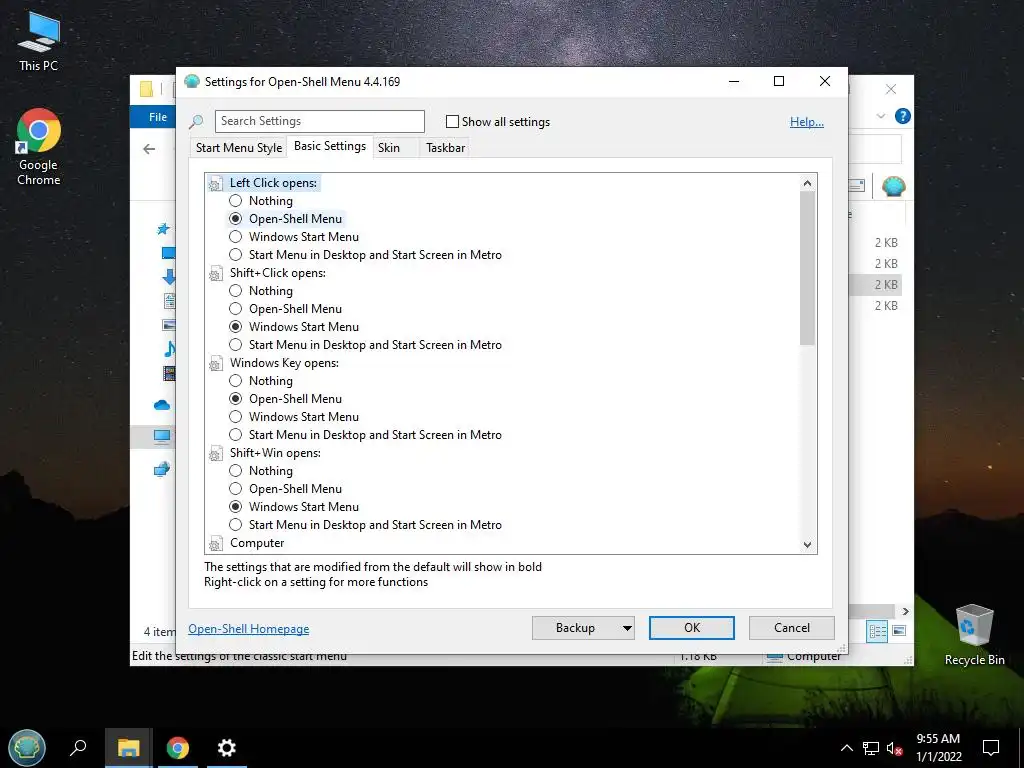
Task: Click the Left Click opens heading
Action: pos(273,183)
